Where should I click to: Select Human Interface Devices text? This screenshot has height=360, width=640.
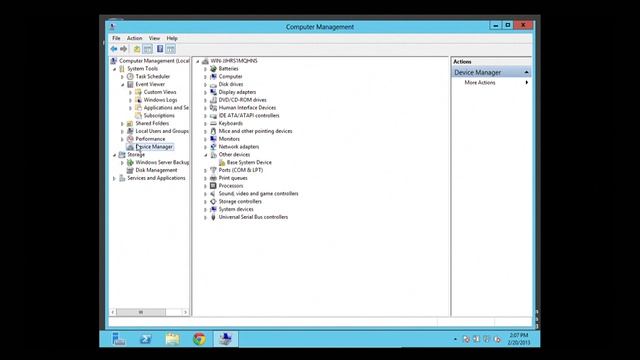tap(247, 108)
